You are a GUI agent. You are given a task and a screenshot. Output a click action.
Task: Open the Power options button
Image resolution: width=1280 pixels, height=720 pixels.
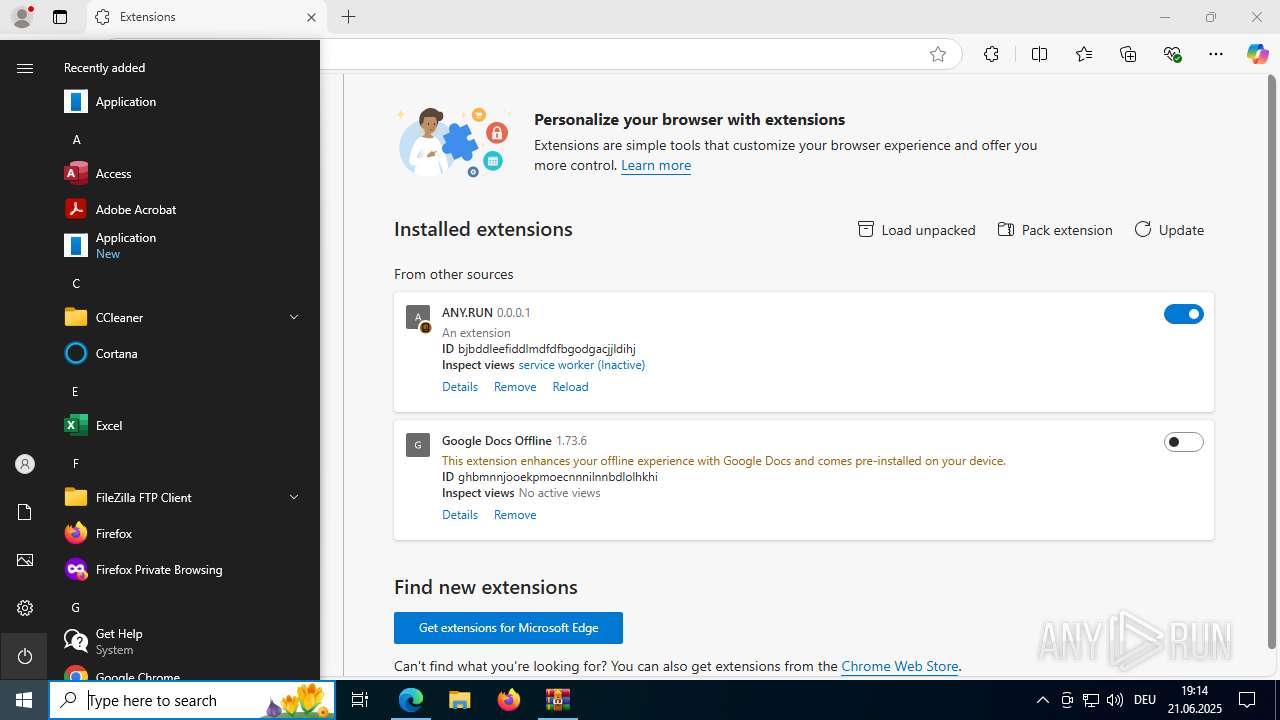25,656
